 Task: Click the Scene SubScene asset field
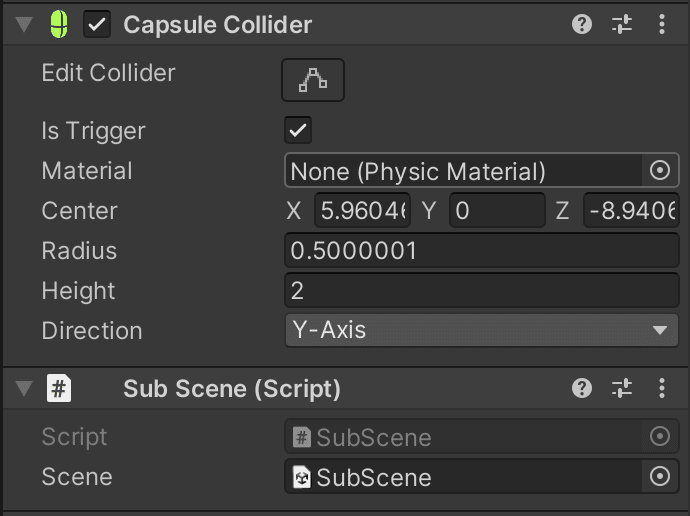point(463,477)
